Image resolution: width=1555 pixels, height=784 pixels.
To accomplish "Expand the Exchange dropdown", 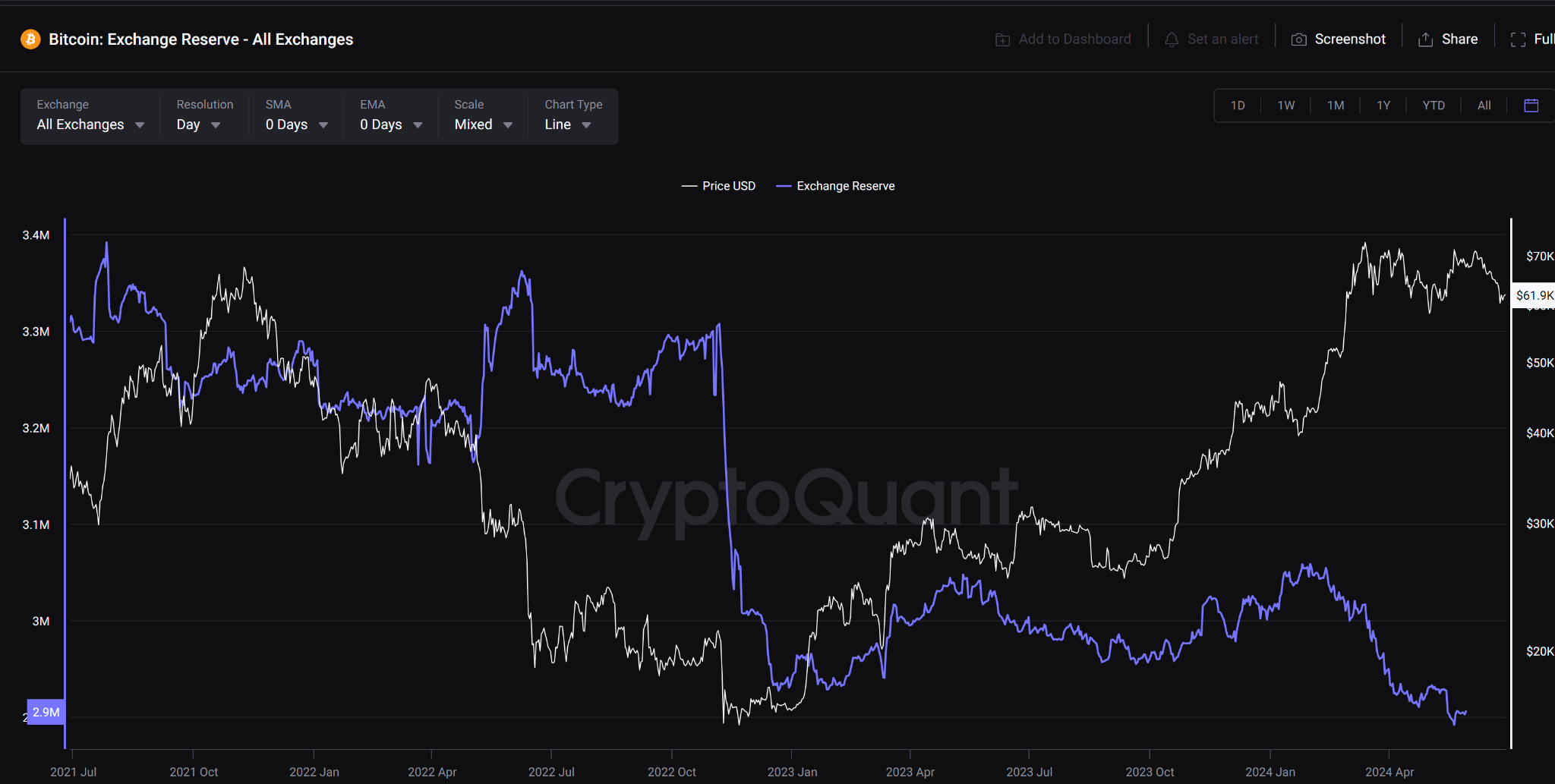I will pyautogui.click(x=90, y=124).
